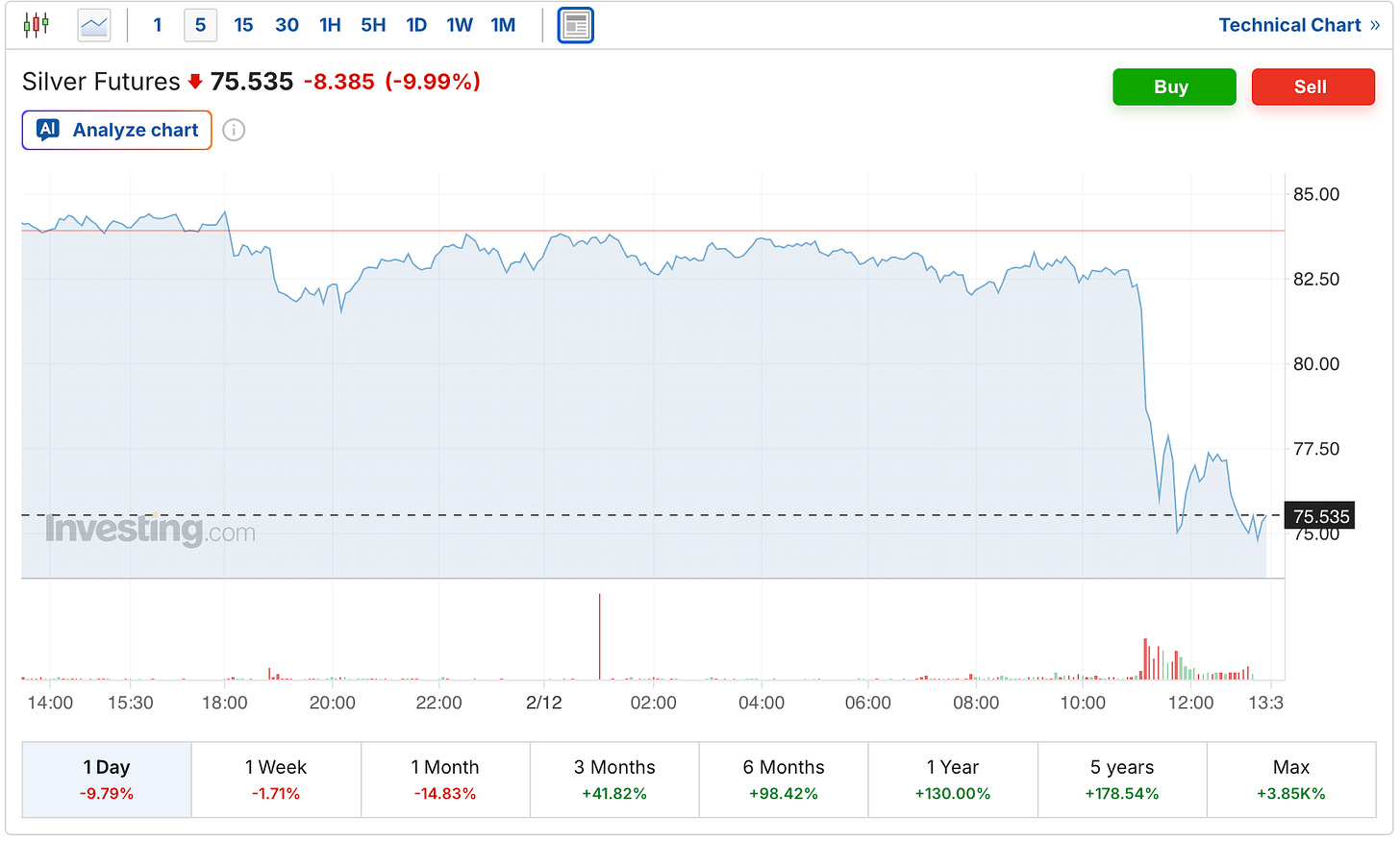Image resolution: width=1400 pixels, height=842 pixels.
Task: Open the 1 Week range tab
Action: click(x=276, y=780)
